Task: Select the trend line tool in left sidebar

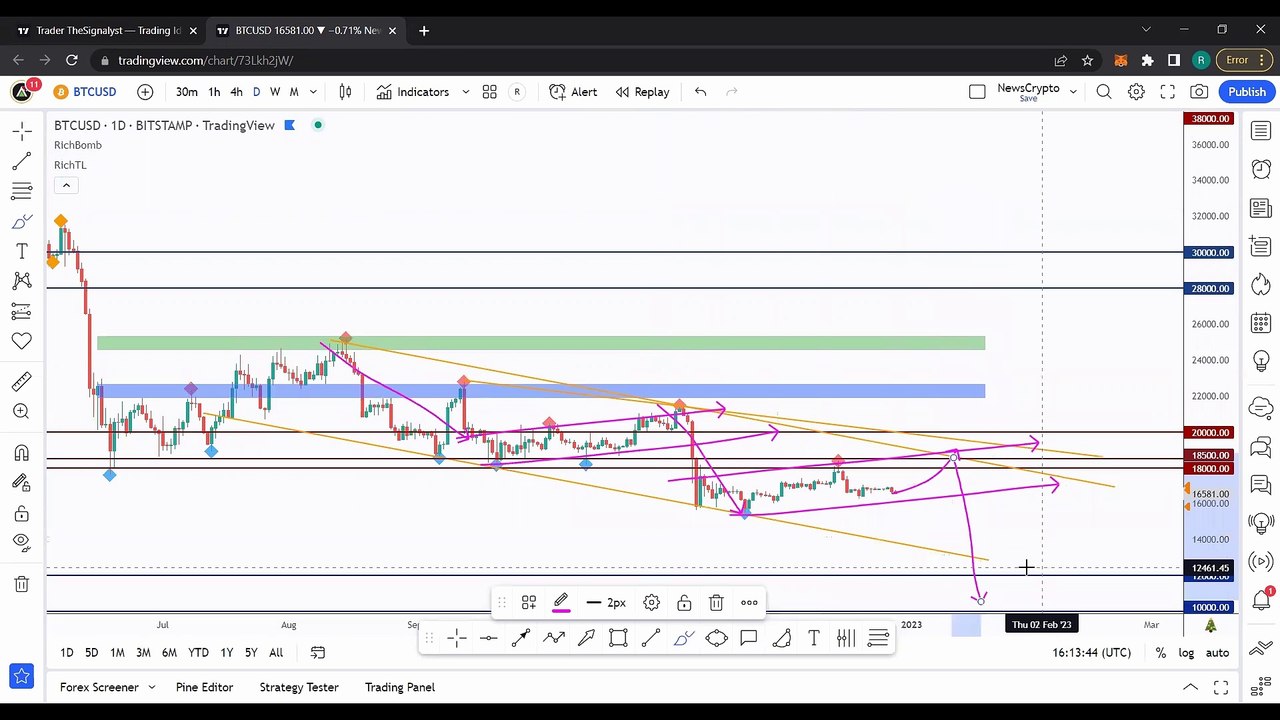Action: pos(21,161)
